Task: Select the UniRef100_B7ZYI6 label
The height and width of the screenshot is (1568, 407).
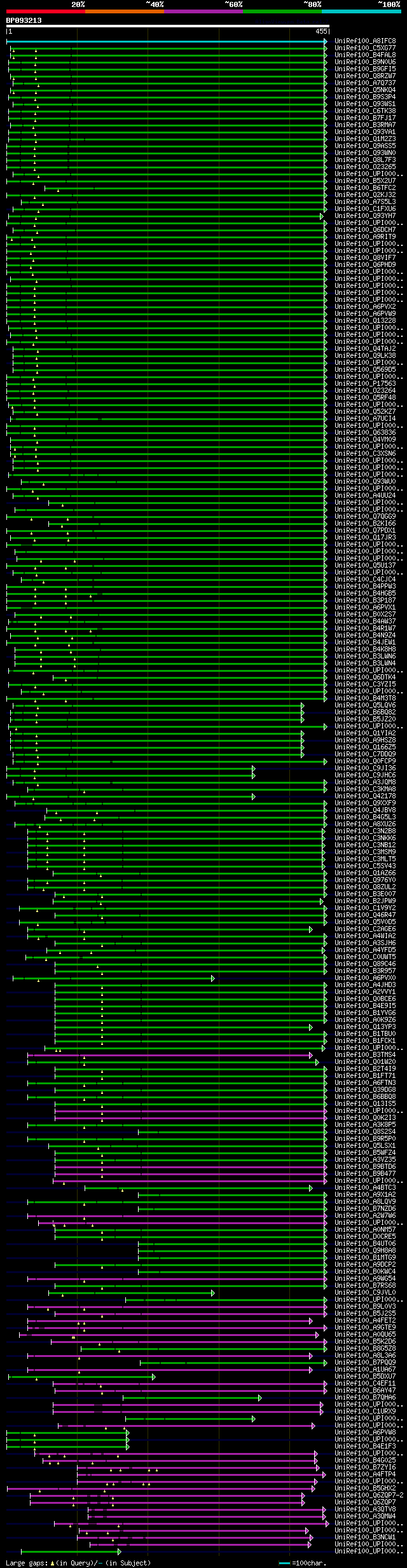Action: 365,1468
